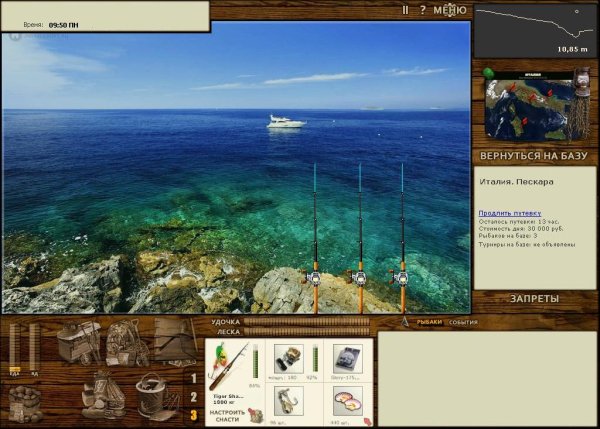Click the depth profile chart
This screenshot has height=429, width=600.
535,31
